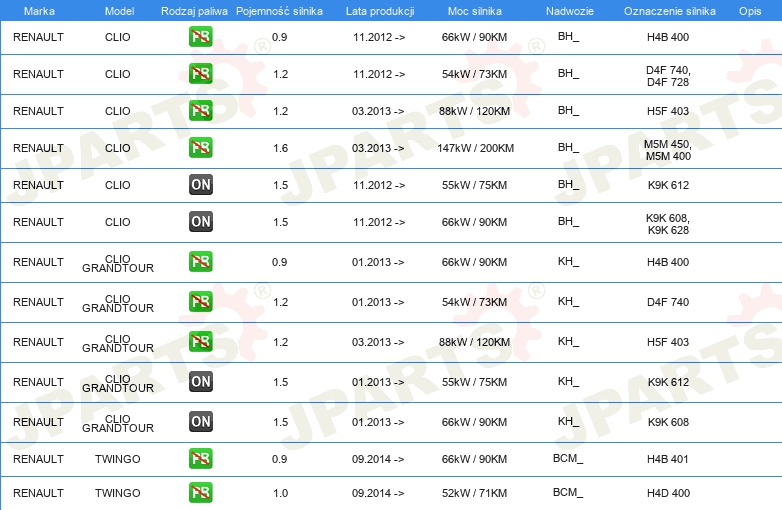782x510 pixels.
Task: Click capacity 0.9 in Twingo row
Action: pyautogui.click(x=279, y=459)
